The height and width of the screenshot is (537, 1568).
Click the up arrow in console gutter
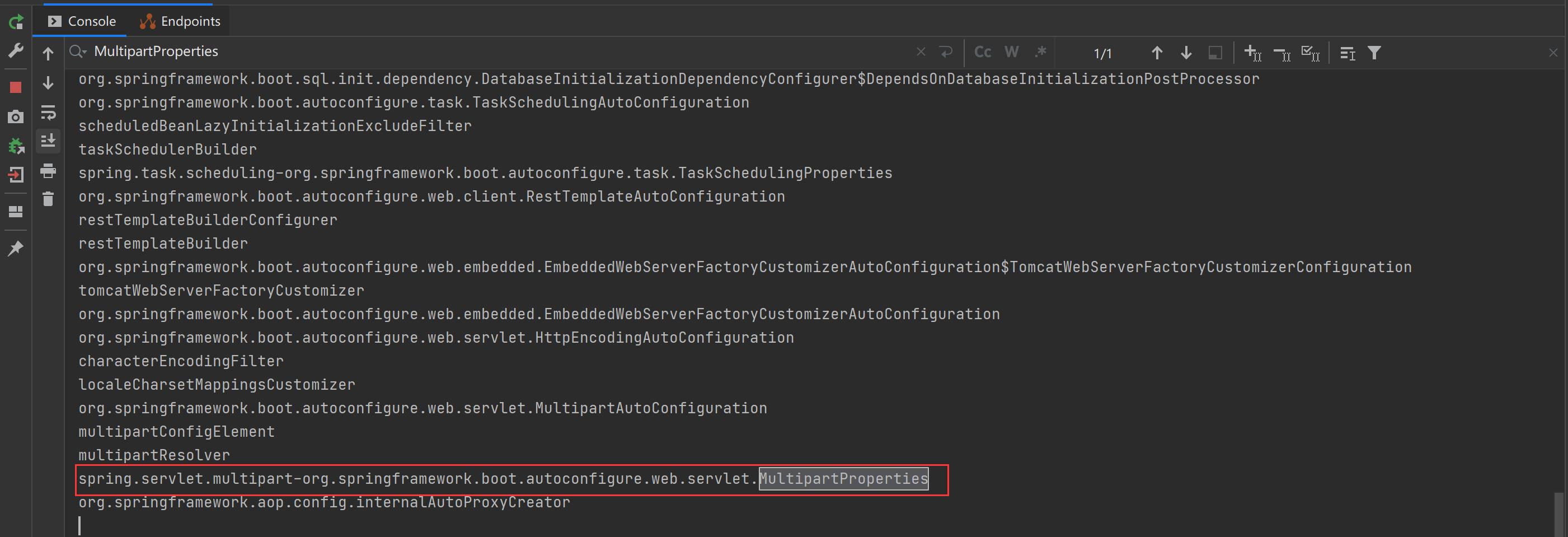click(x=48, y=54)
